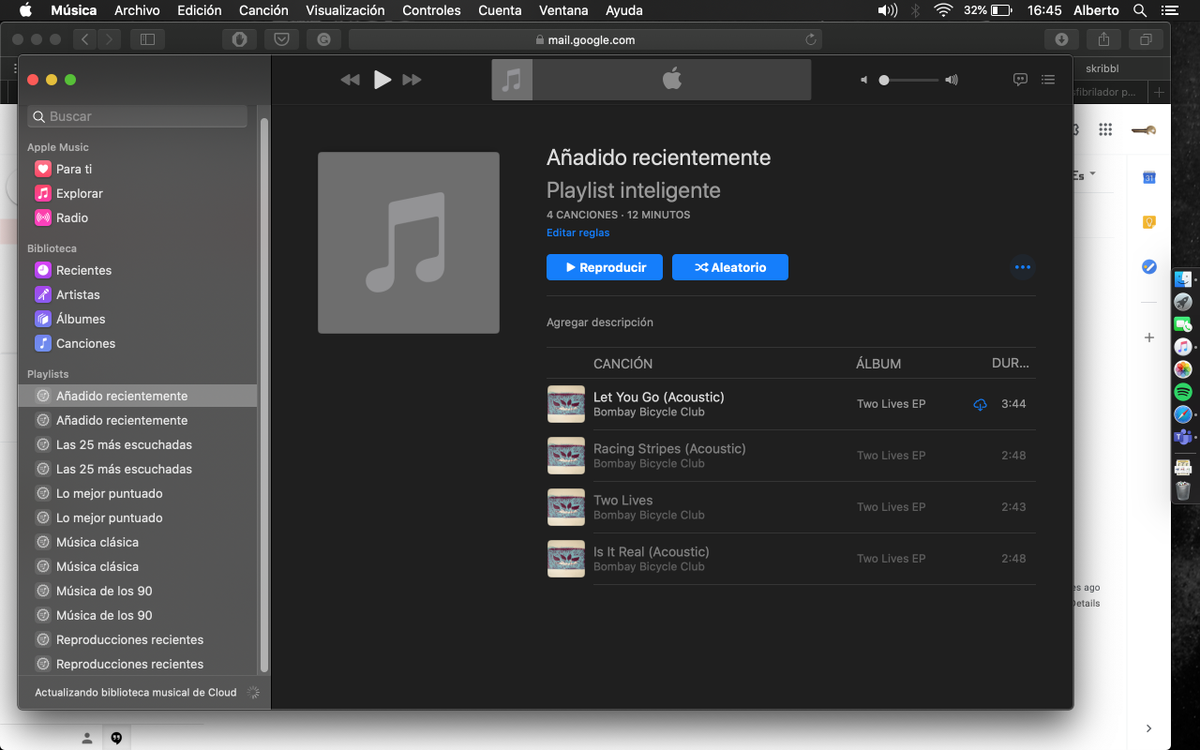The width and height of the screenshot is (1200, 750).
Task: Open the Visualización menu
Action: click(x=345, y=10)
